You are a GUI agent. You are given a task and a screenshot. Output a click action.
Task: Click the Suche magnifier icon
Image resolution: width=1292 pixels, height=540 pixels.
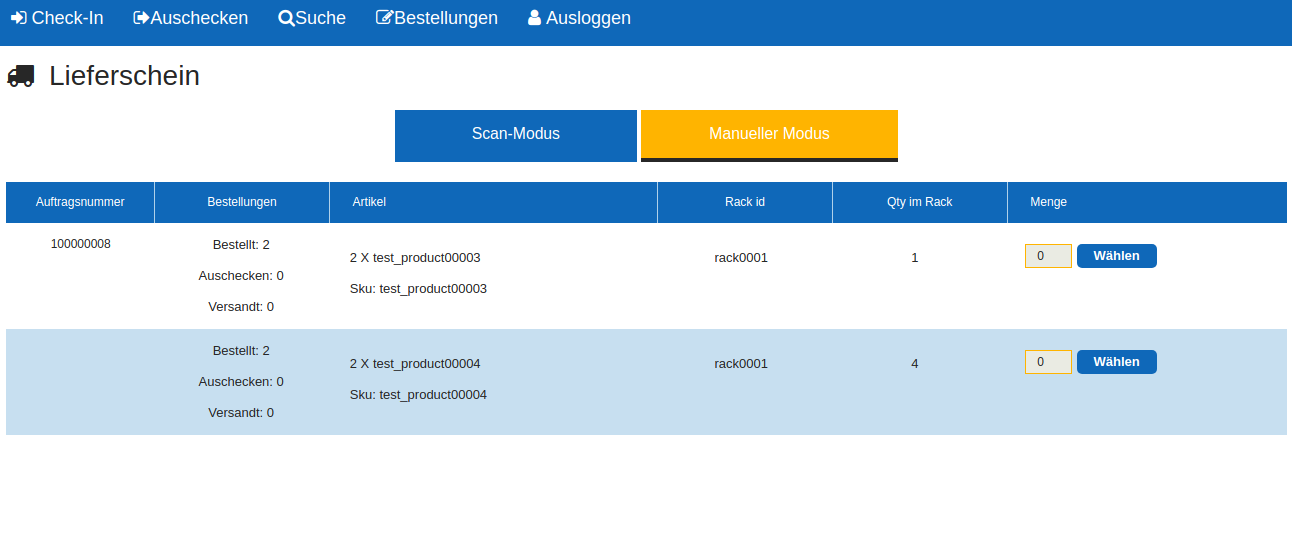coord(286,18)
